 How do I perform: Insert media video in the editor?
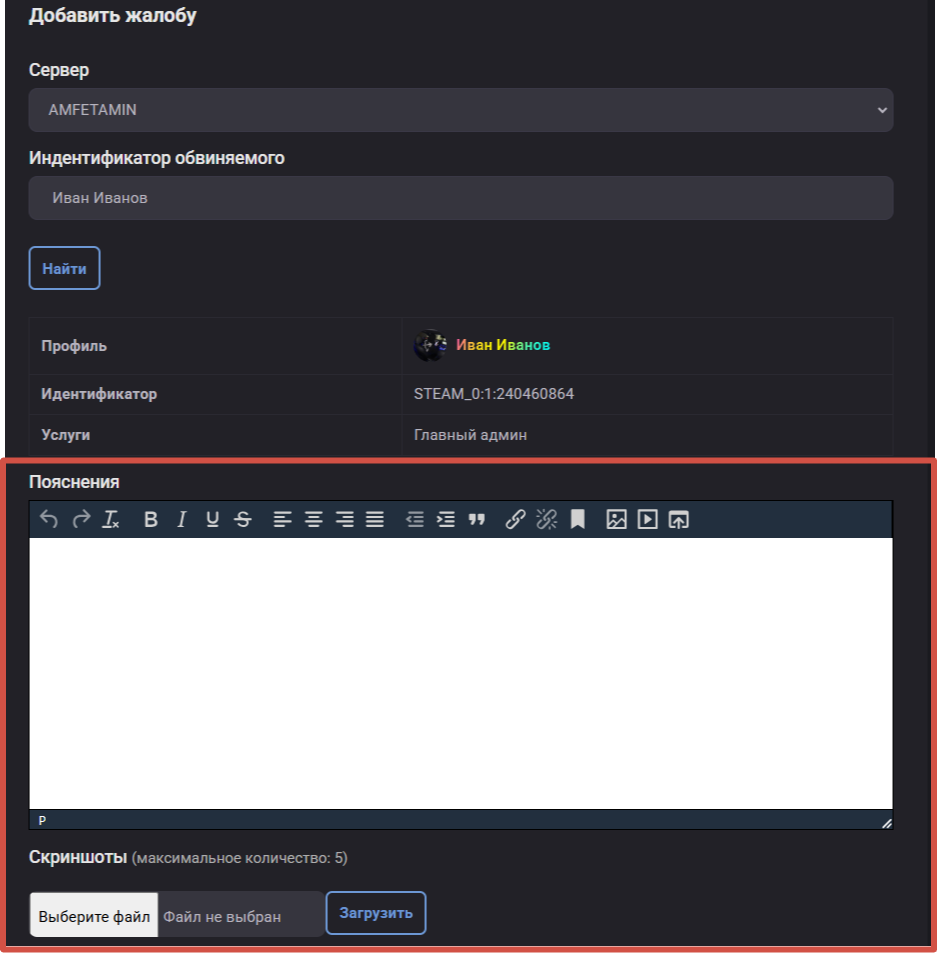coord(647,520)
